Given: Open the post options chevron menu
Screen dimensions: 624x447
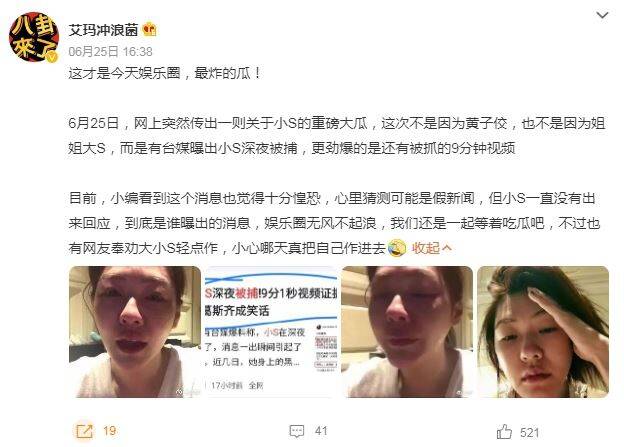Looking at the screenshot, I should (x=602, y=16).
